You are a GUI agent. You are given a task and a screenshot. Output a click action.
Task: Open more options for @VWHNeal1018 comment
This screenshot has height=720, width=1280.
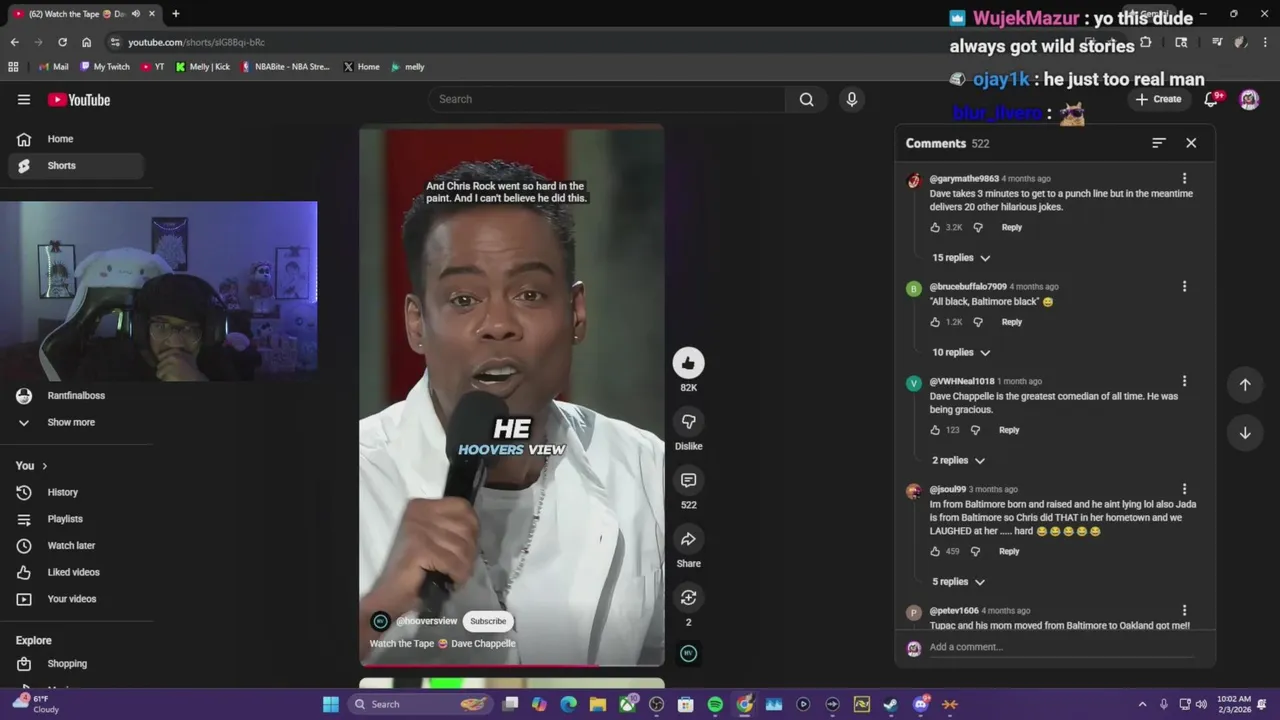click(x=1184, y=381)
